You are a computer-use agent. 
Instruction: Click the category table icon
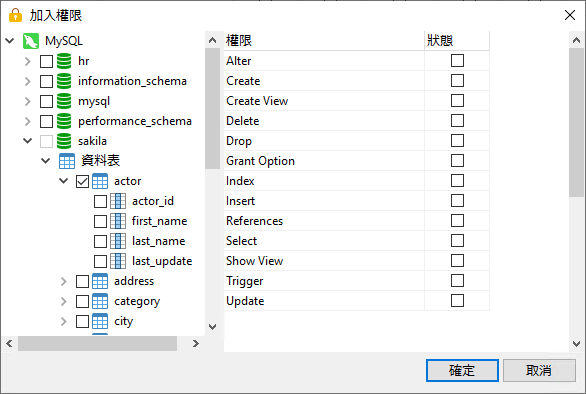click(100, 301)
